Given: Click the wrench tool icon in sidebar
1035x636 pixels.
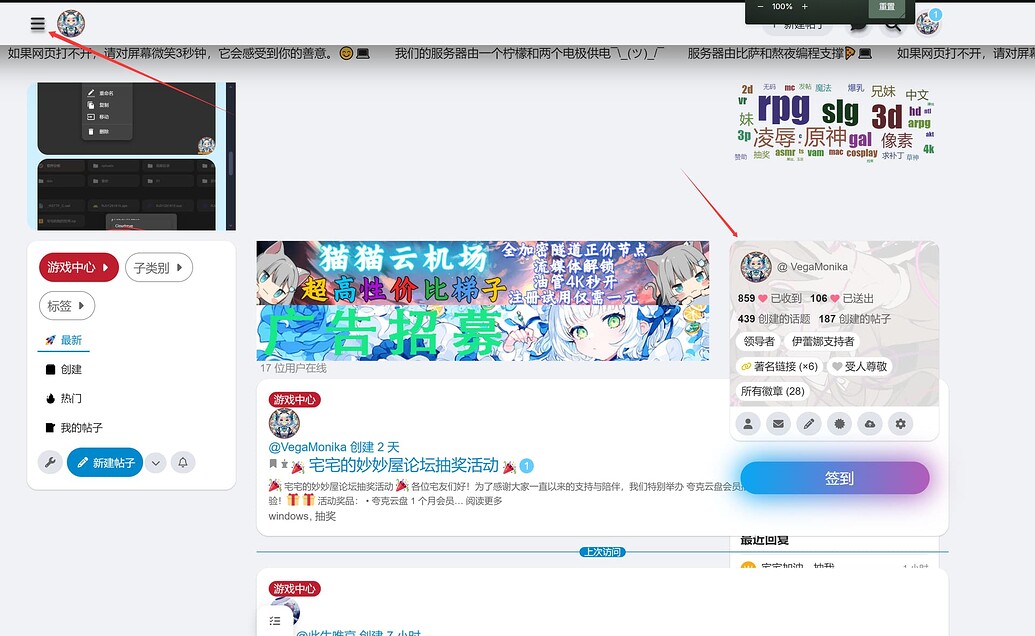Looking at the screenshot, I should (x=50, y=462).
